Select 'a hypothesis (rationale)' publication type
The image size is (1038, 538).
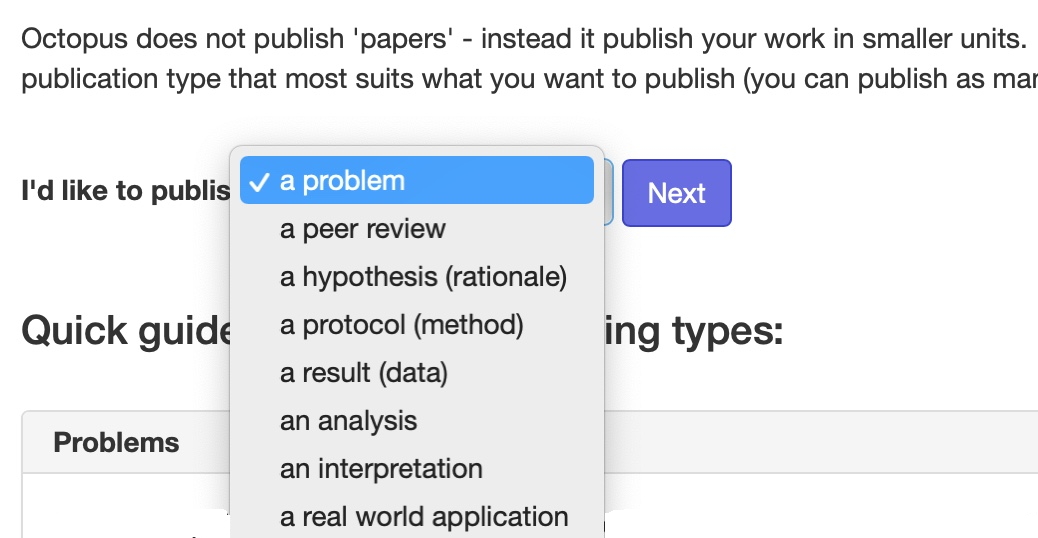(x=423, y=277)
